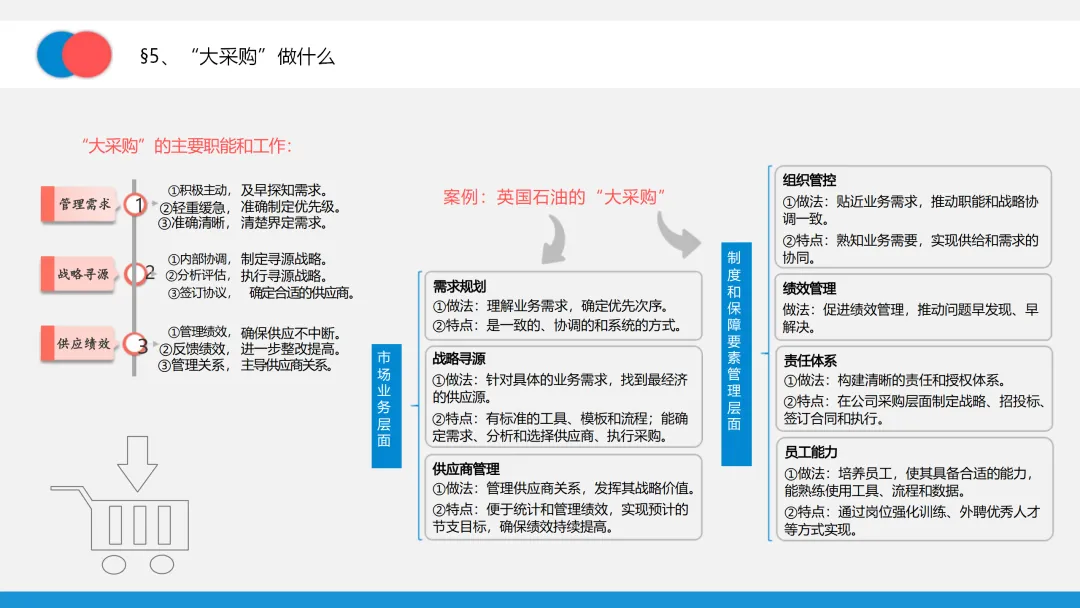The image size is (1080, 608).
Task: Click the 供应商管理 heading
Action: [466, 469]
